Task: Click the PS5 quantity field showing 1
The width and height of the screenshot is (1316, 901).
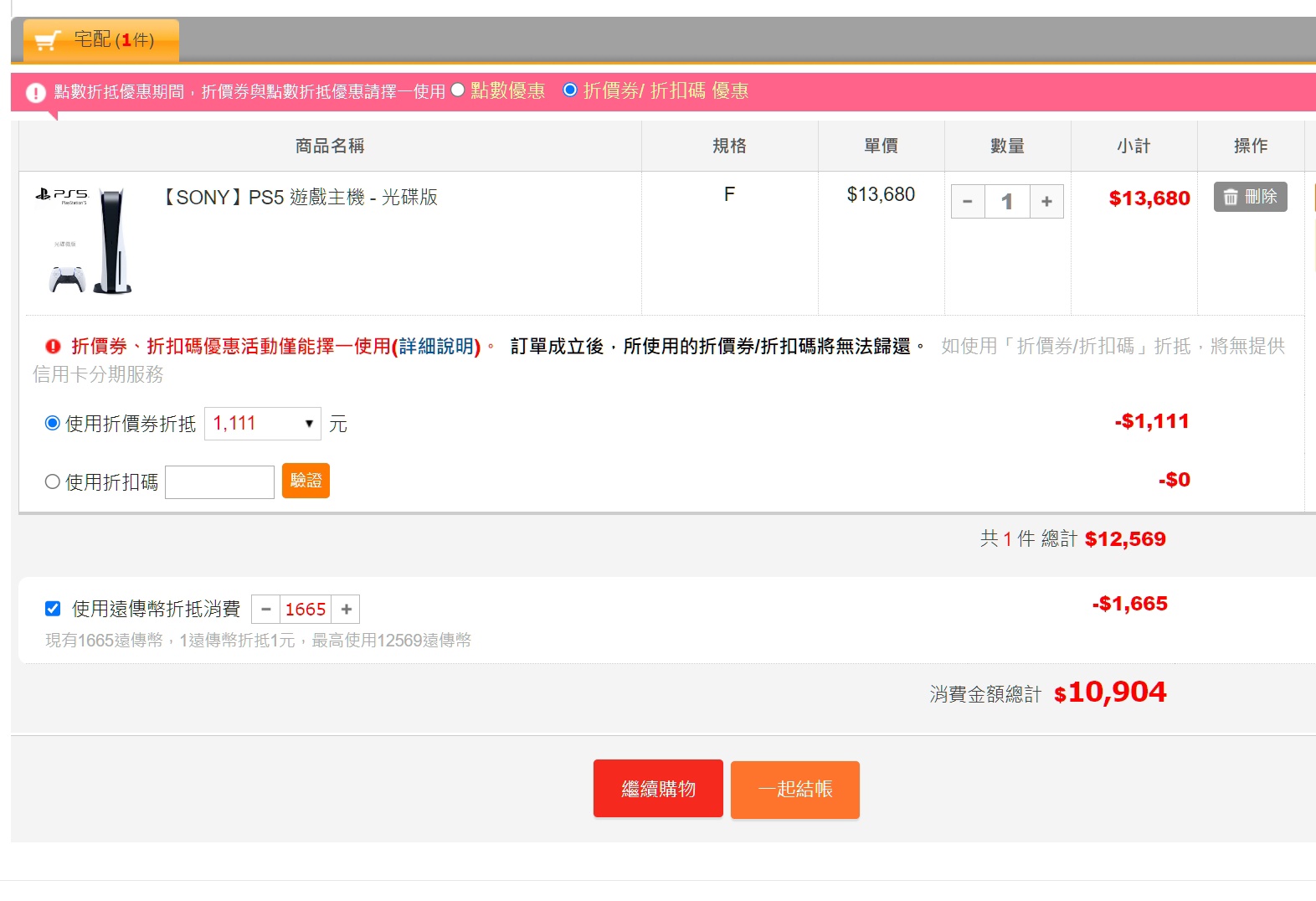Action: point(1007,202)
